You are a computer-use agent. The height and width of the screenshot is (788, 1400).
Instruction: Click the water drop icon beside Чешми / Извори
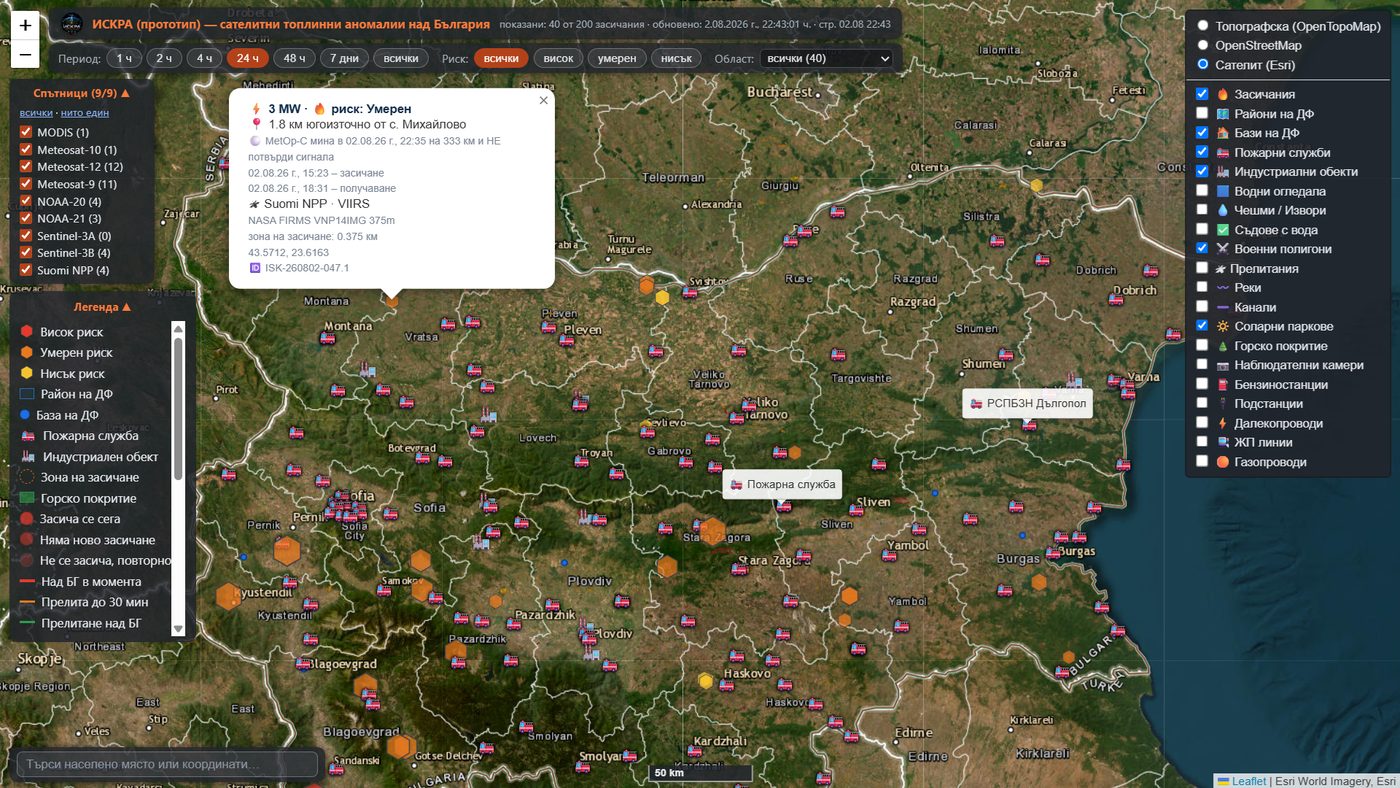1222,211
